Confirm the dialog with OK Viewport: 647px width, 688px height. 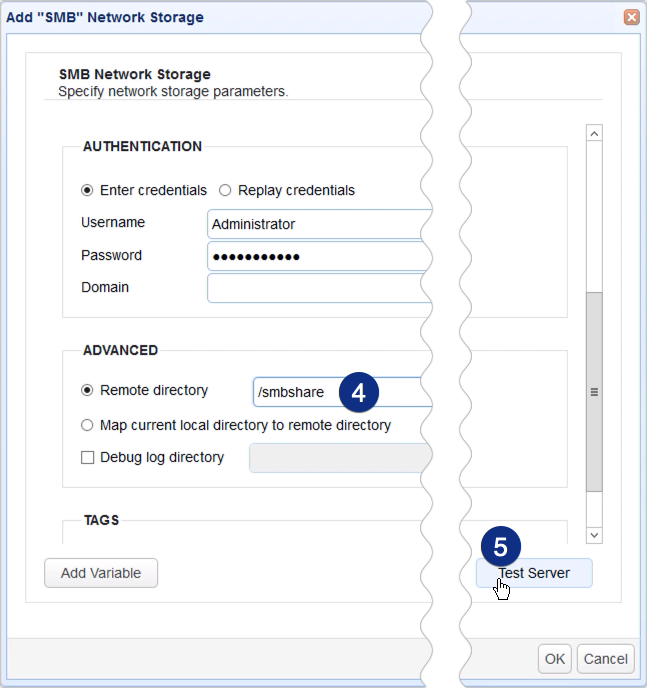555,659
